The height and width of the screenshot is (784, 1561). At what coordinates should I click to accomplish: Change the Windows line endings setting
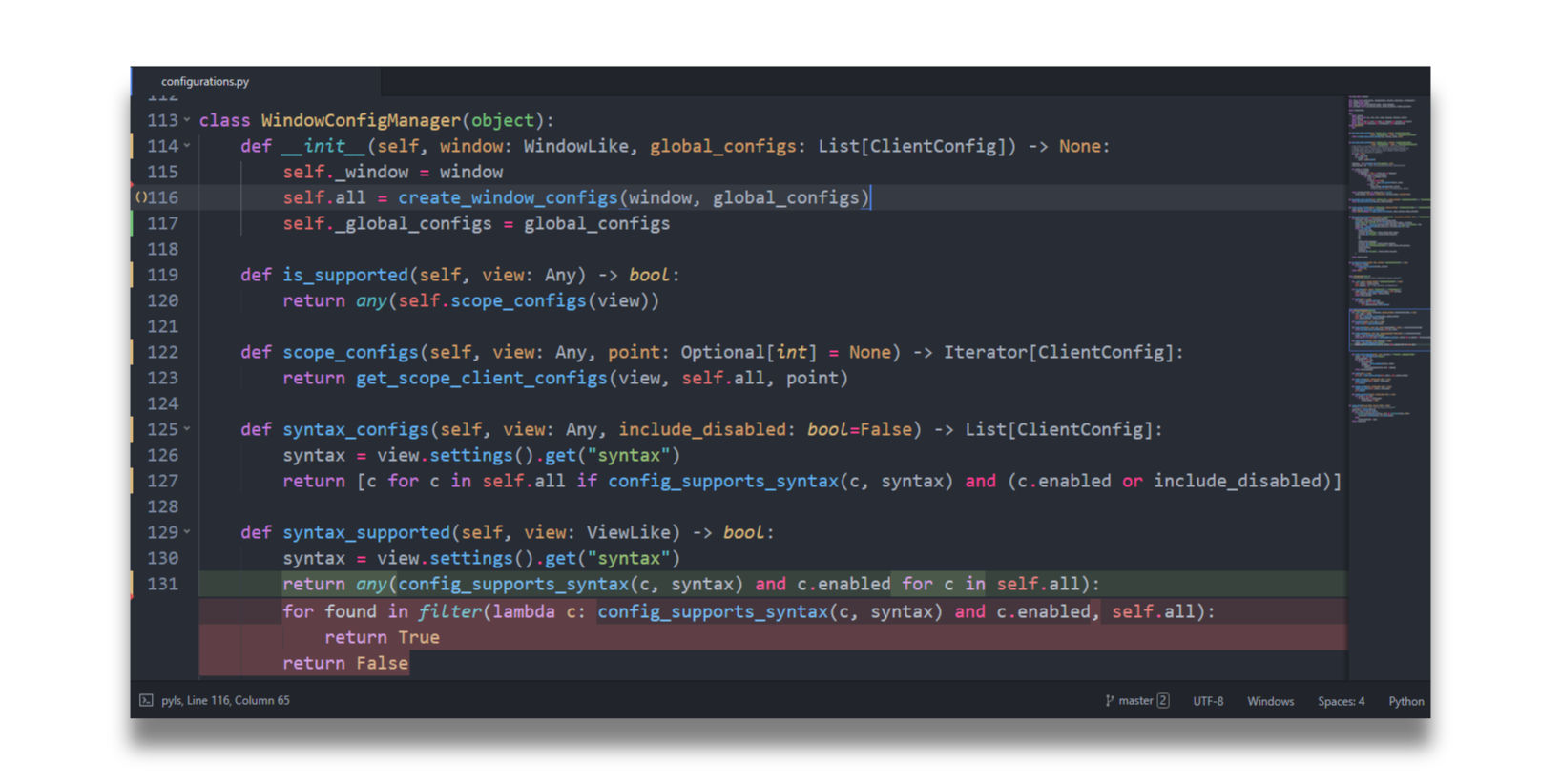[1270, 701]
